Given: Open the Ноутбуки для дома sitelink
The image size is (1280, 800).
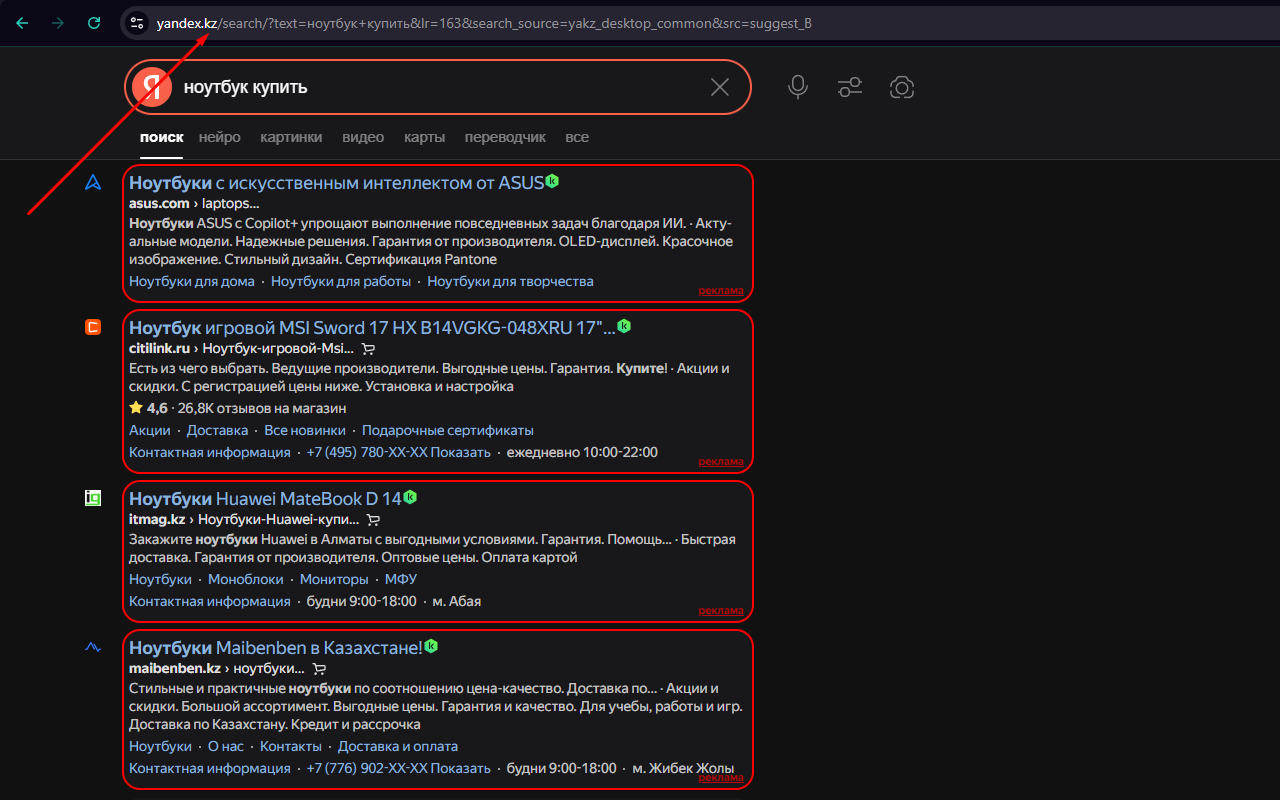Looking at the screenshot, I should (191, 281).
